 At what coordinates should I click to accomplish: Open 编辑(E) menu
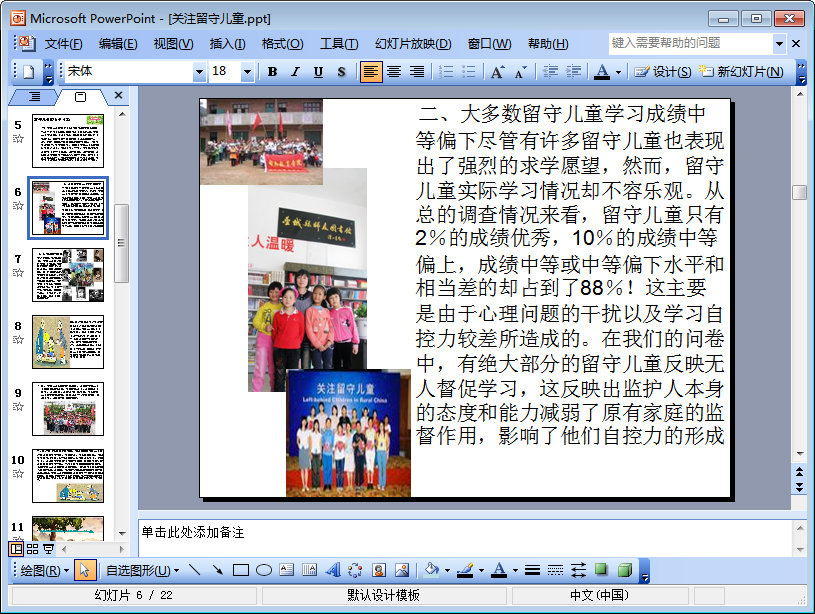pos(118,44)
